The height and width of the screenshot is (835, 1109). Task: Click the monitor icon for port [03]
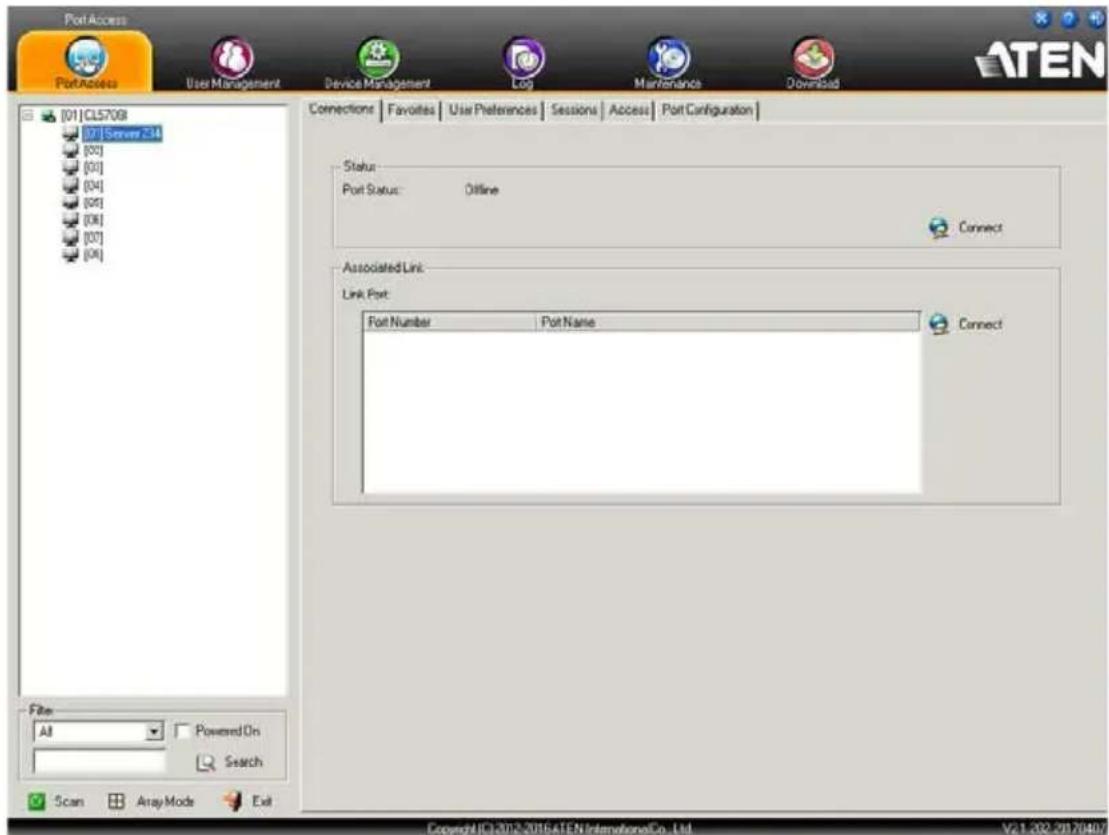click(x=71, y=168)
